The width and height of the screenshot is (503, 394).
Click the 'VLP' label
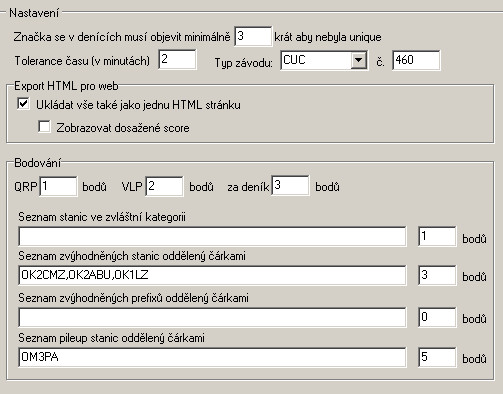click(x=132, y=187)
